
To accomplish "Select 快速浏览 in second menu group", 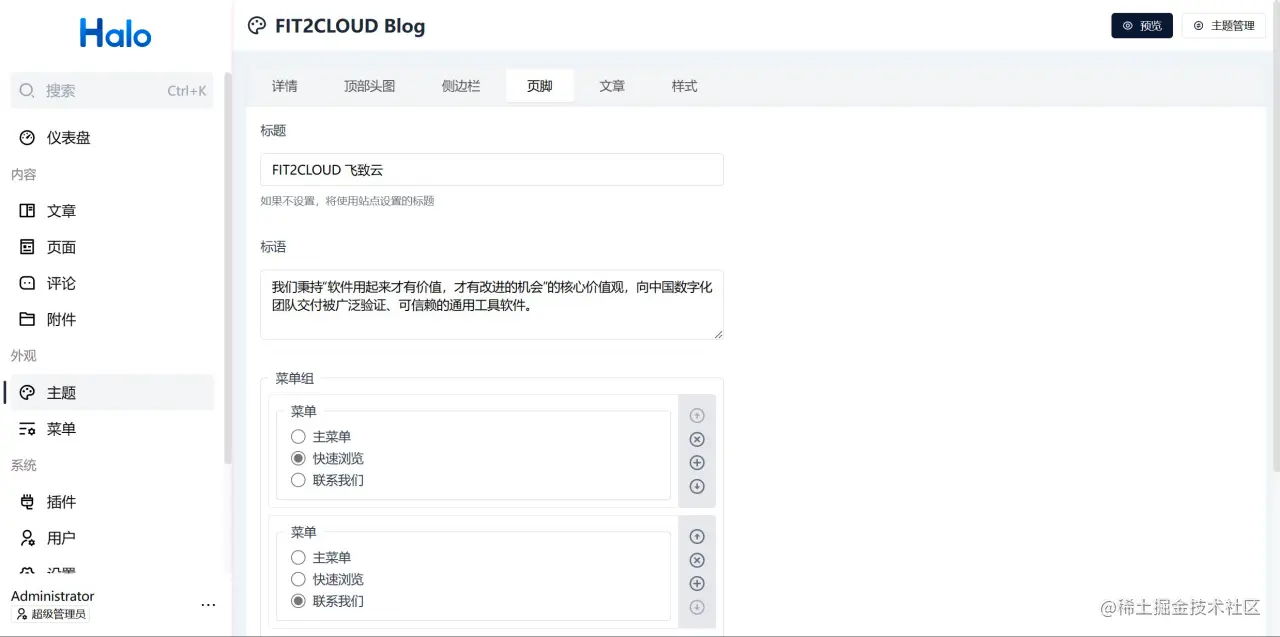I will (298, 579).
